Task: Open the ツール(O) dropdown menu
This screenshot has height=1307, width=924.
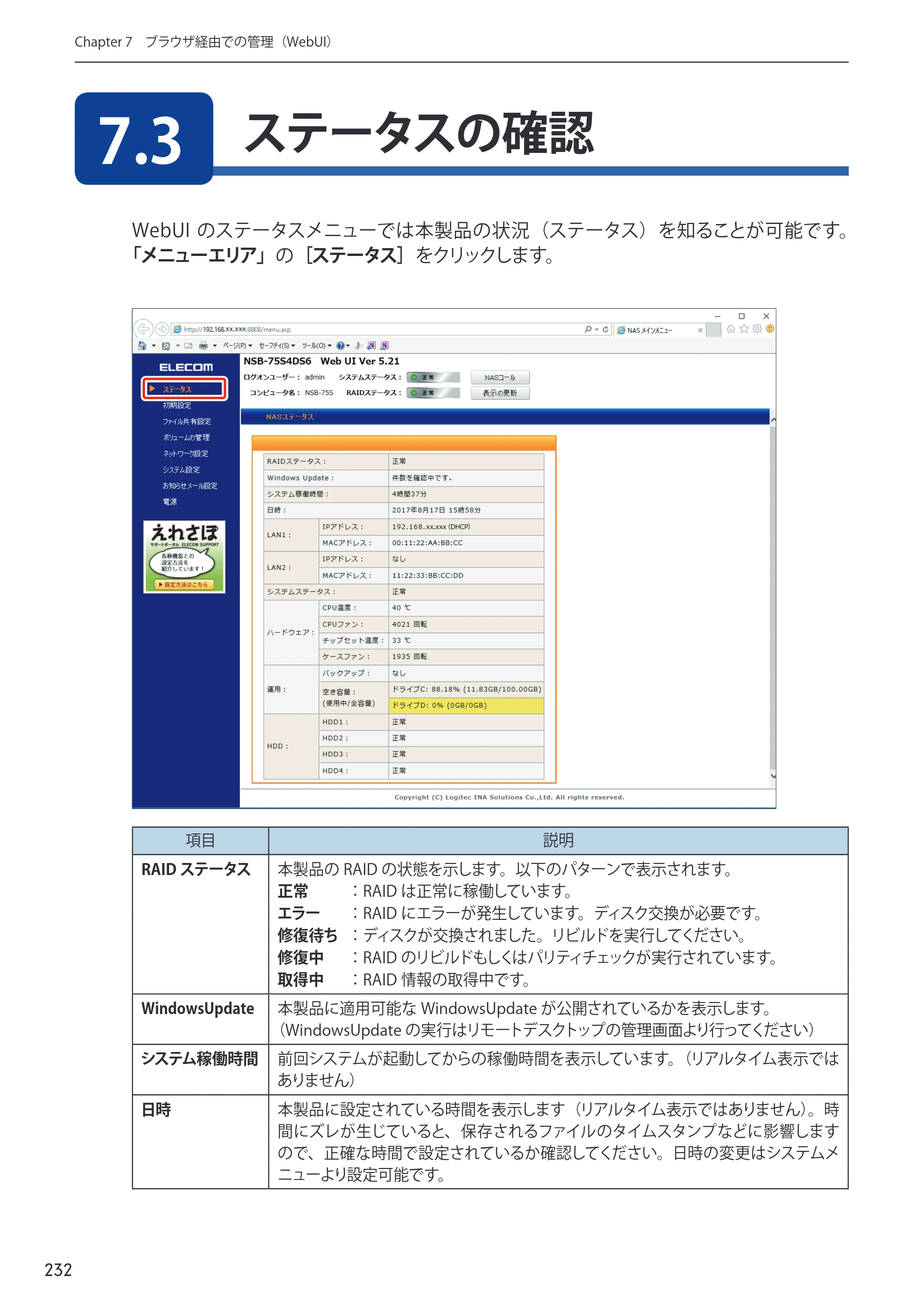Action: point(317,346)
